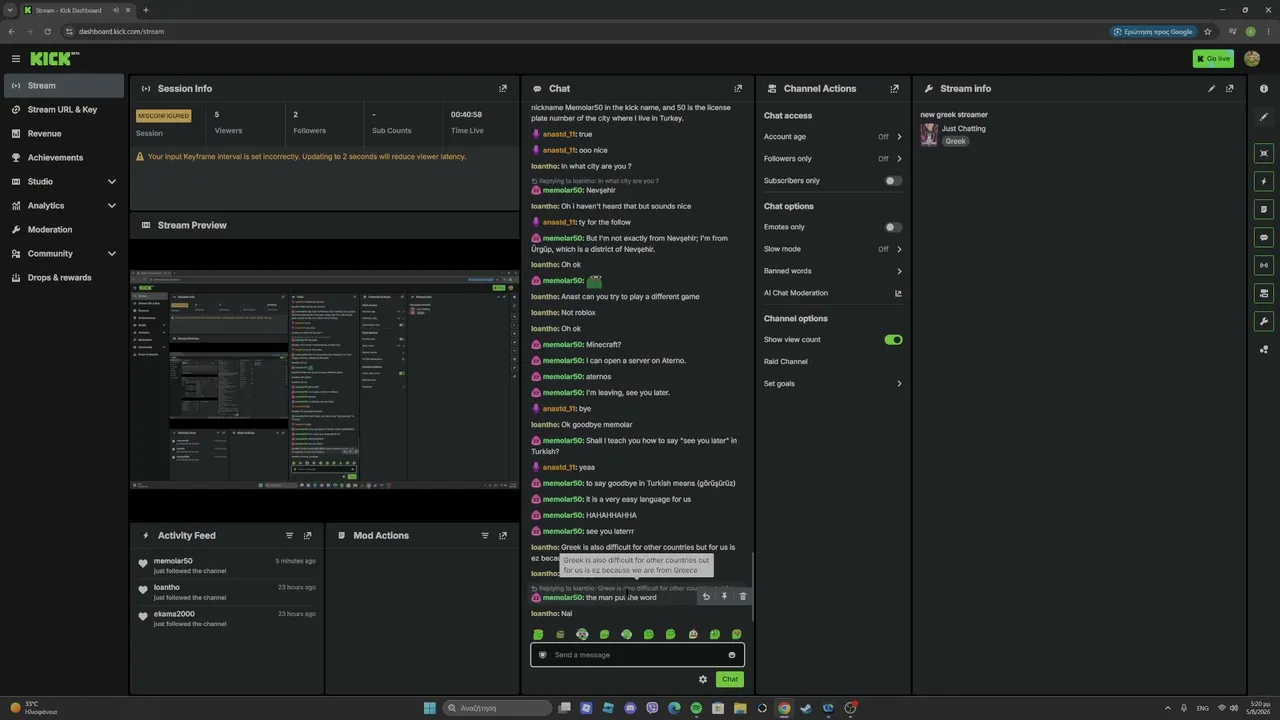Screen dimensions: 1280x720
Task: Click the chat bubble icon in the right sidebar
Action: (1264, 238)
